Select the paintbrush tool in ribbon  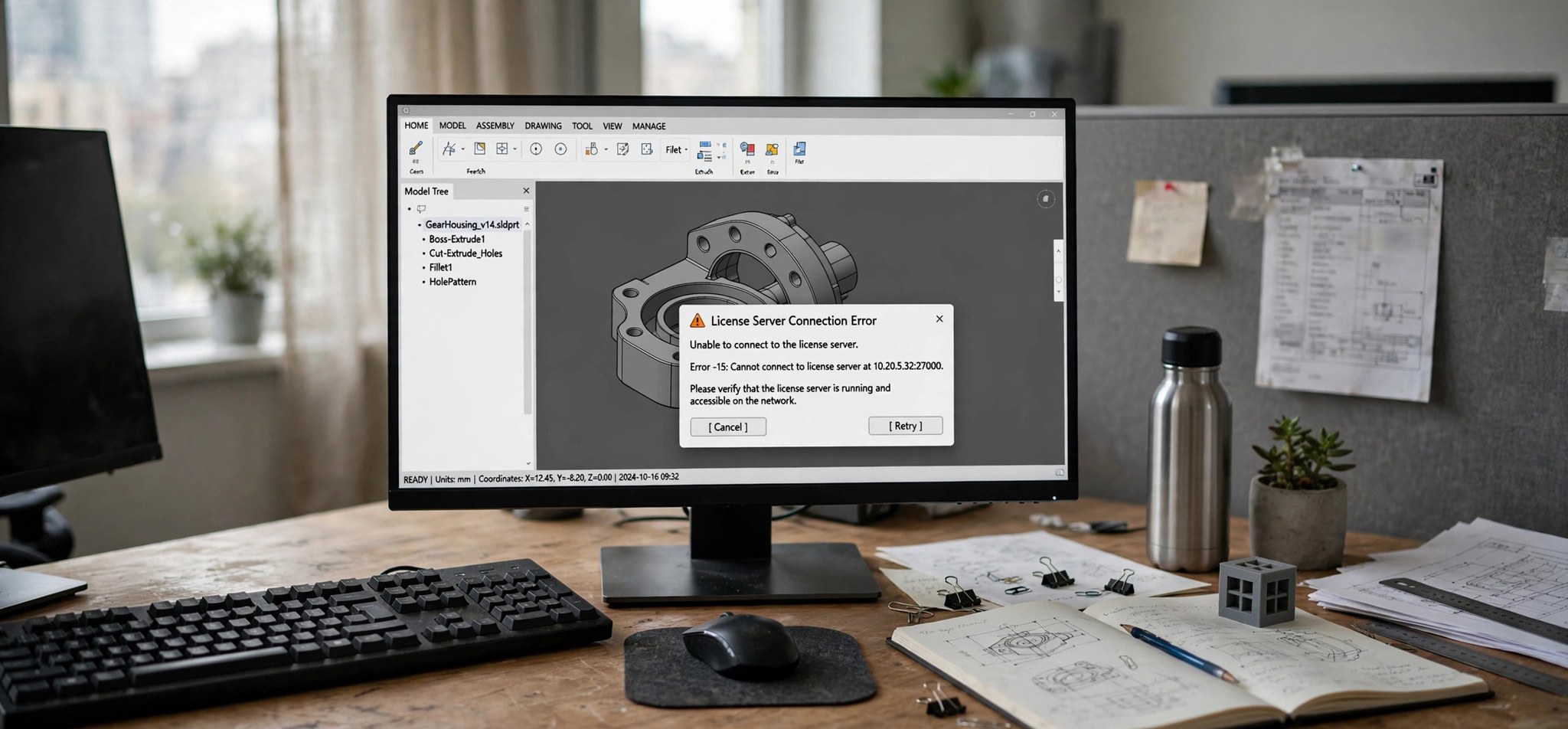click(x=416, y=148)
